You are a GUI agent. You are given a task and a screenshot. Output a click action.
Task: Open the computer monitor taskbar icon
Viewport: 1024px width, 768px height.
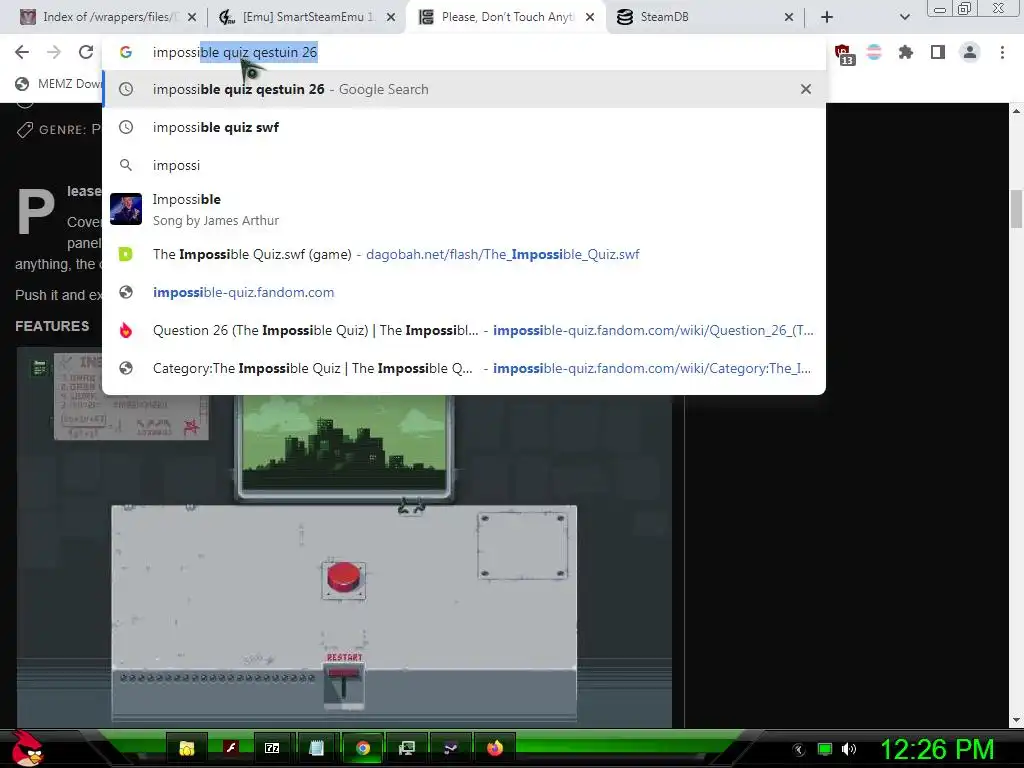(406, 748)
